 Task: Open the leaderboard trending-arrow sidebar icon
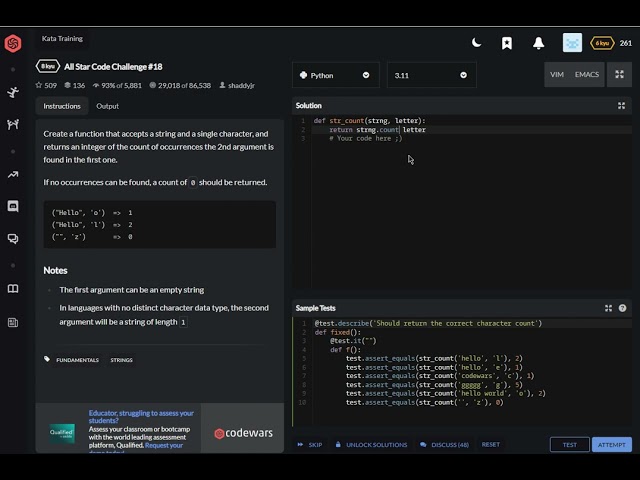[13, 175]
